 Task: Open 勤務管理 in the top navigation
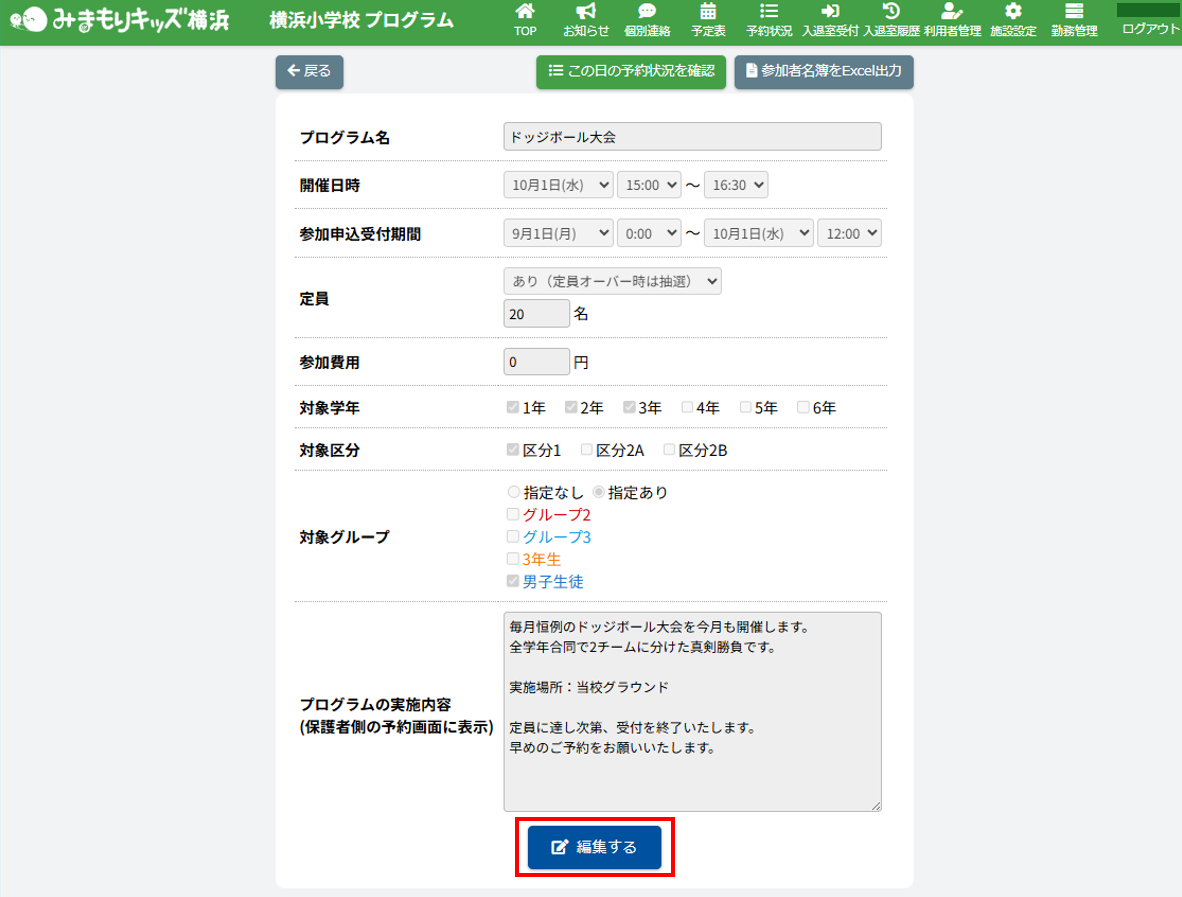coord(1074,20)
